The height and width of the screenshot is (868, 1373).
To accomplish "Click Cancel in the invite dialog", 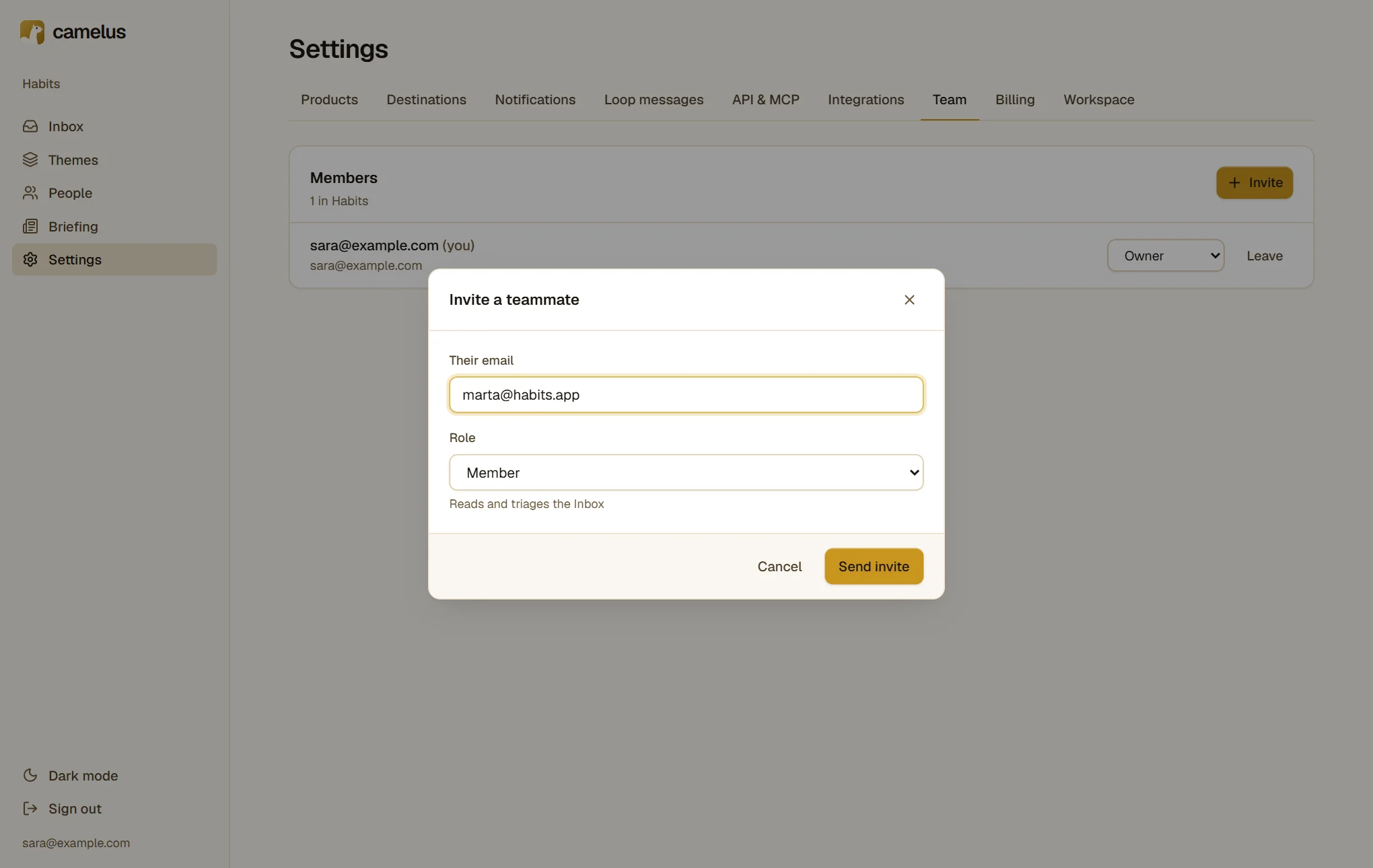I will (779, 567).
